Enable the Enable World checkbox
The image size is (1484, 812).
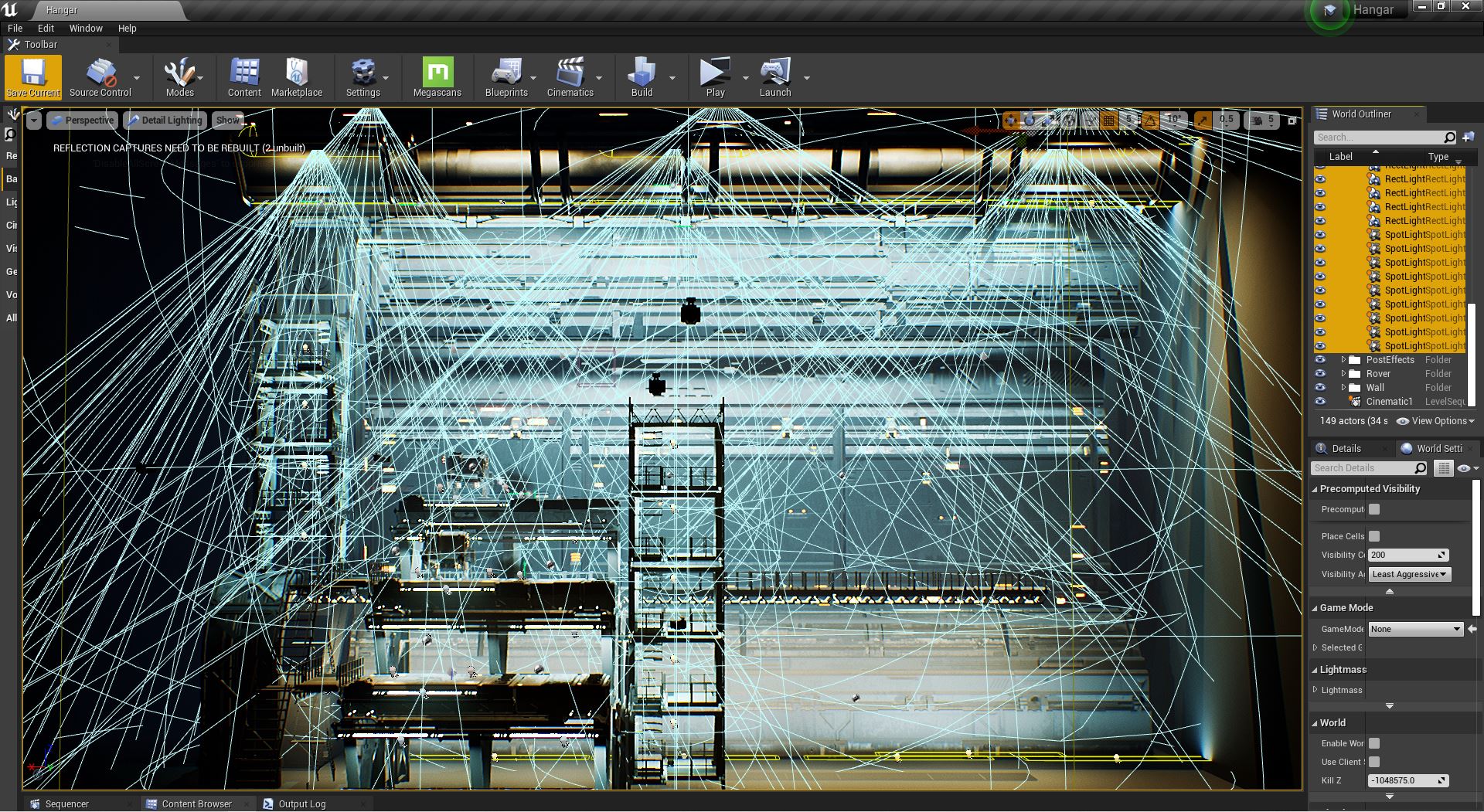tap(1374, 743)
